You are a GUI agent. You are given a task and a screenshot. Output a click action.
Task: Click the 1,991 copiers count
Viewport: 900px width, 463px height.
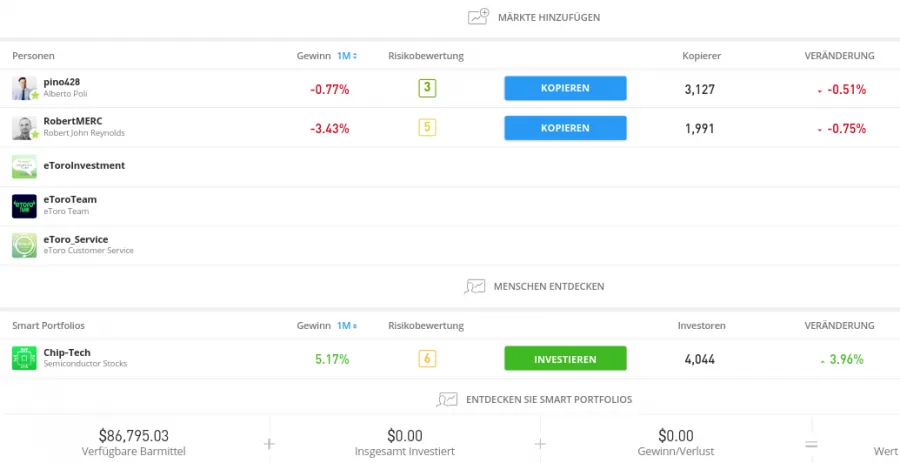pos(700,129)
